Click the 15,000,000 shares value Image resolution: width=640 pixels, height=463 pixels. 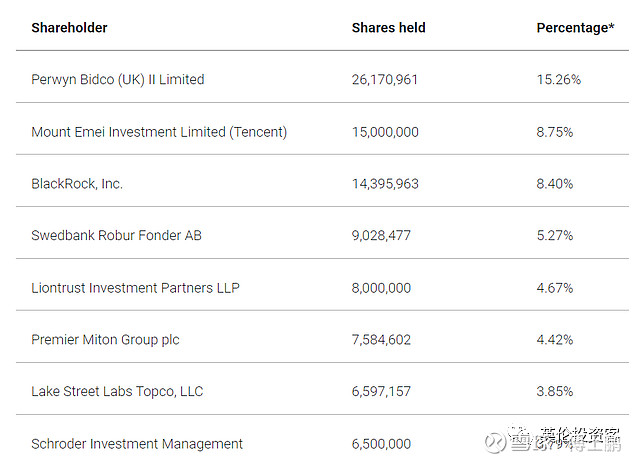pyautogui.click(x=385, y=132)
